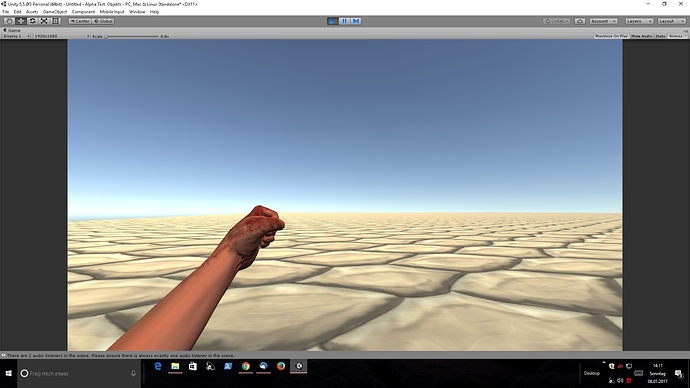Viewport: 690px width, 388px height.
Task: Select the Hand tool in toolbar
Action: click(9, 21)
